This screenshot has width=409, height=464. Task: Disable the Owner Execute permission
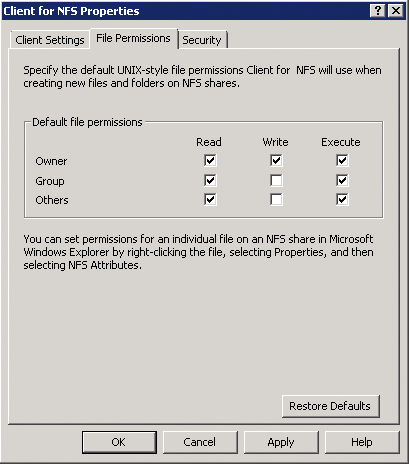[342, 161]
